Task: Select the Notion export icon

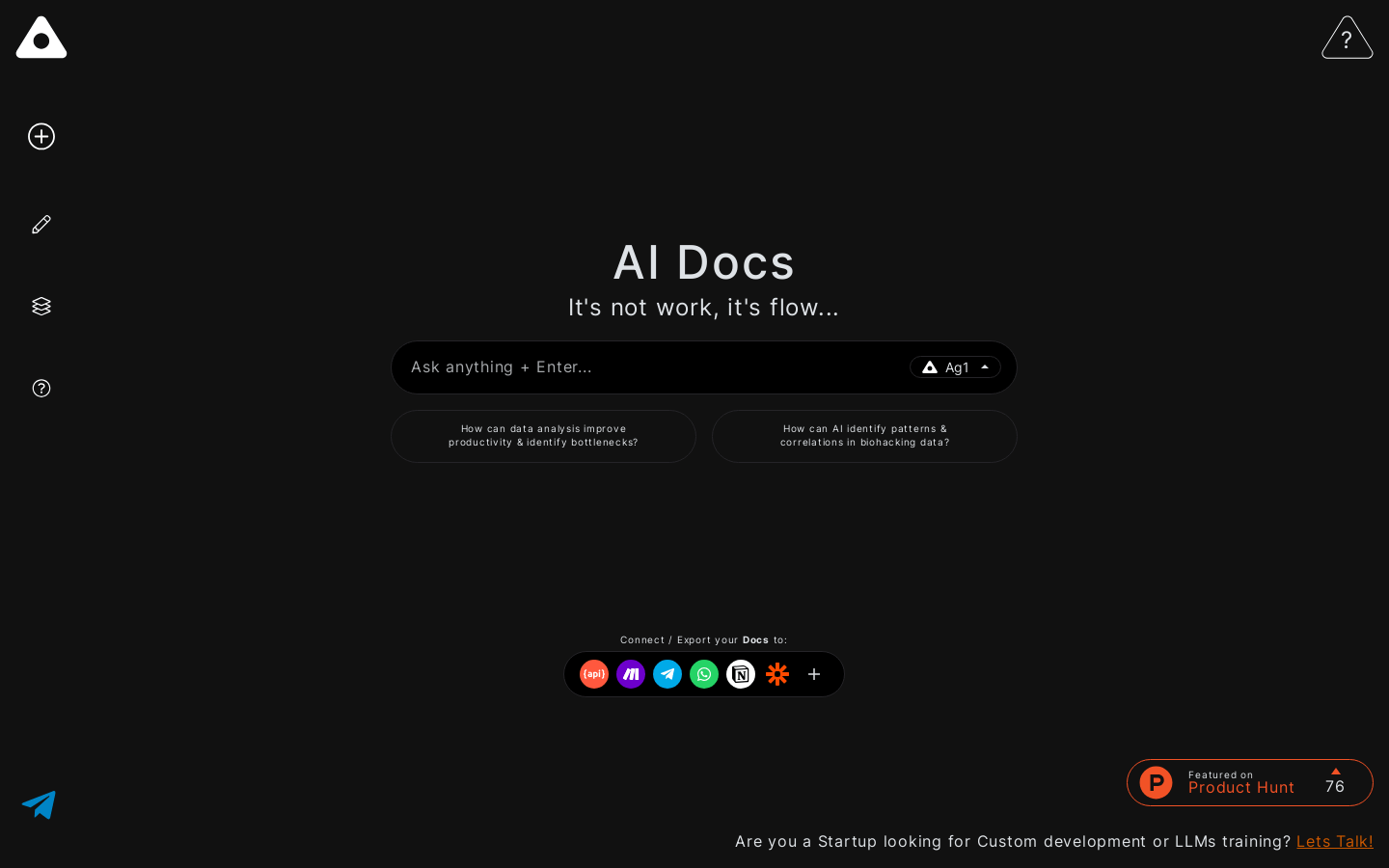Action: pos(741,674)
